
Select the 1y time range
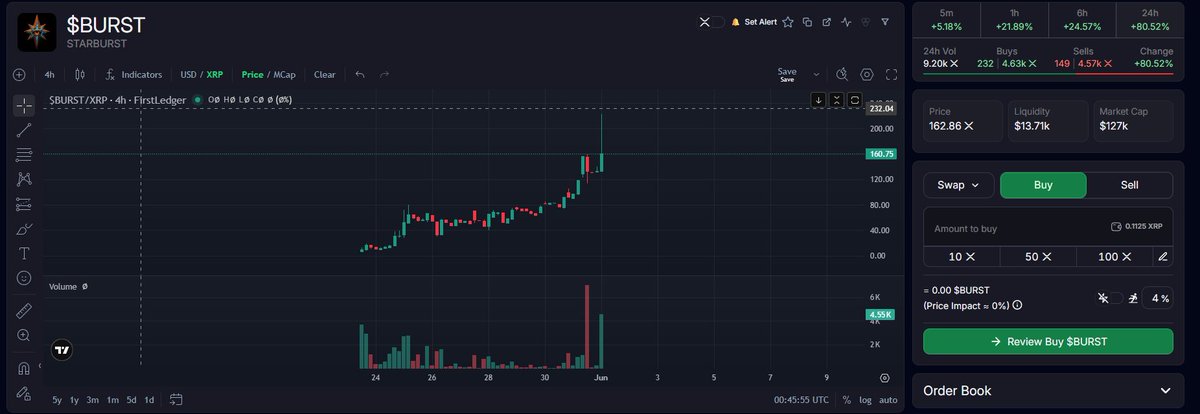click(x=75, y=400)
